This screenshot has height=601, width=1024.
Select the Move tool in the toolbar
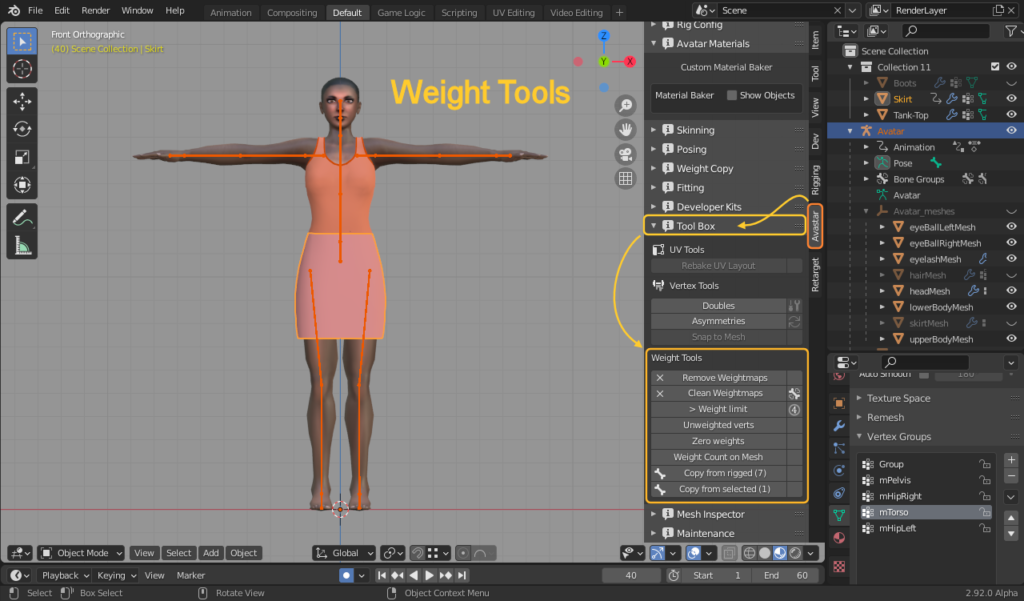tap(21, 100)
